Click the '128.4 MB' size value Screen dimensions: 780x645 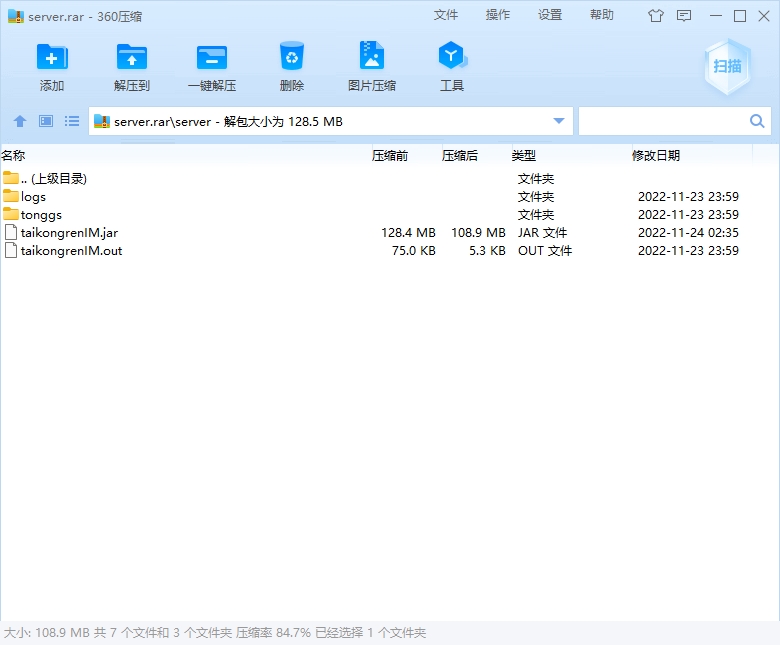(408, 233)
